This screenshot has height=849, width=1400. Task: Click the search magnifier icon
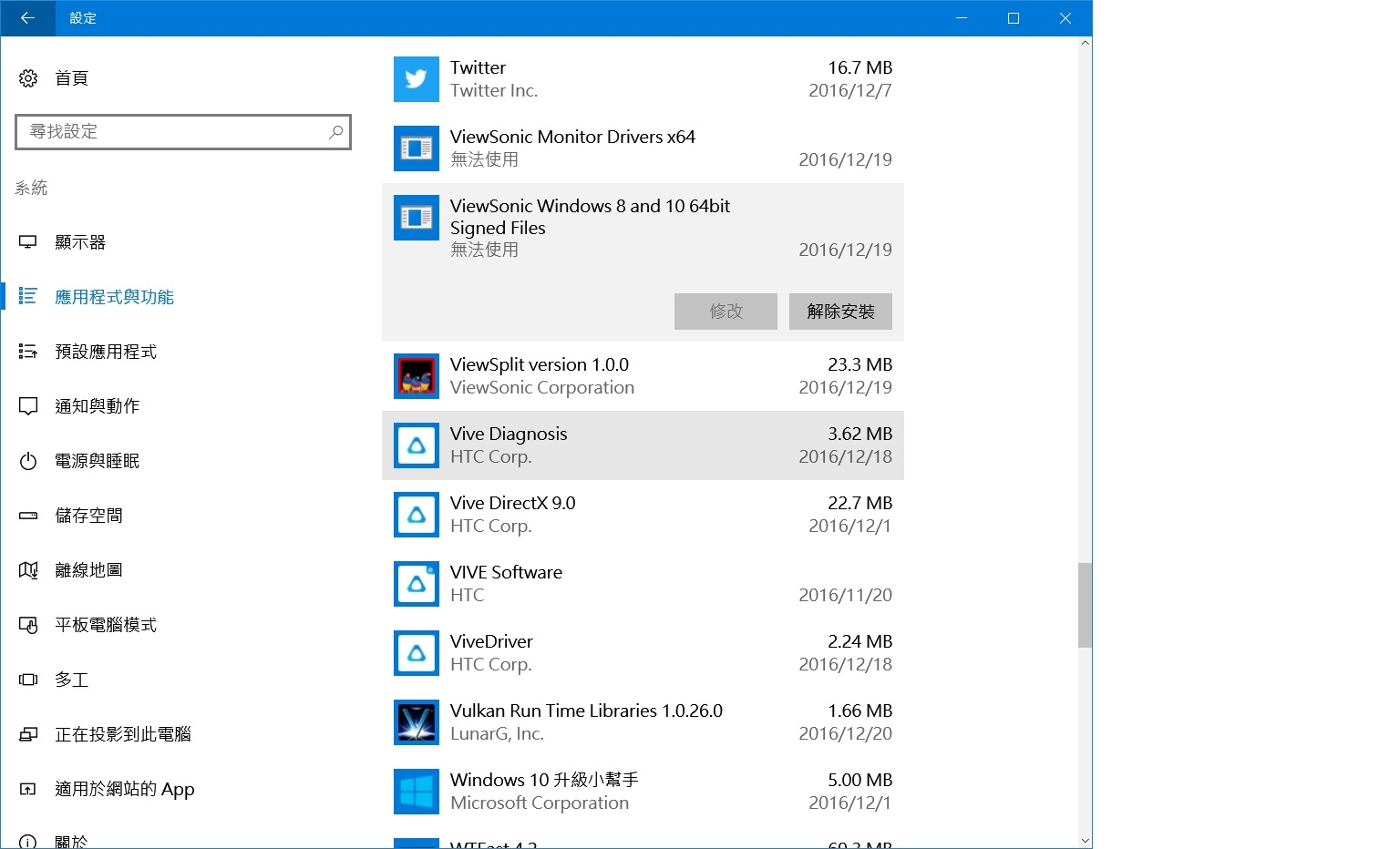click(x=335, y=132)
